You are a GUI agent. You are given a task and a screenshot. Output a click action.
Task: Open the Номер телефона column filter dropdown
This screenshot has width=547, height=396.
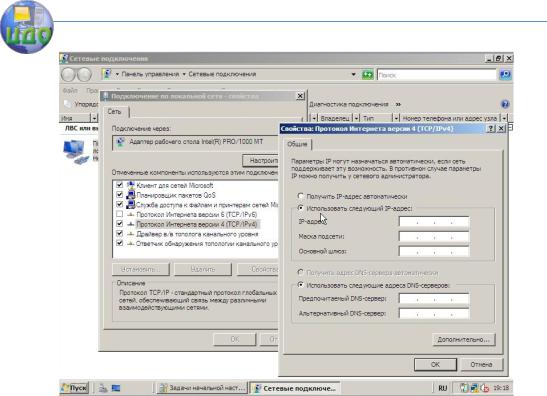tap(504, 118)
